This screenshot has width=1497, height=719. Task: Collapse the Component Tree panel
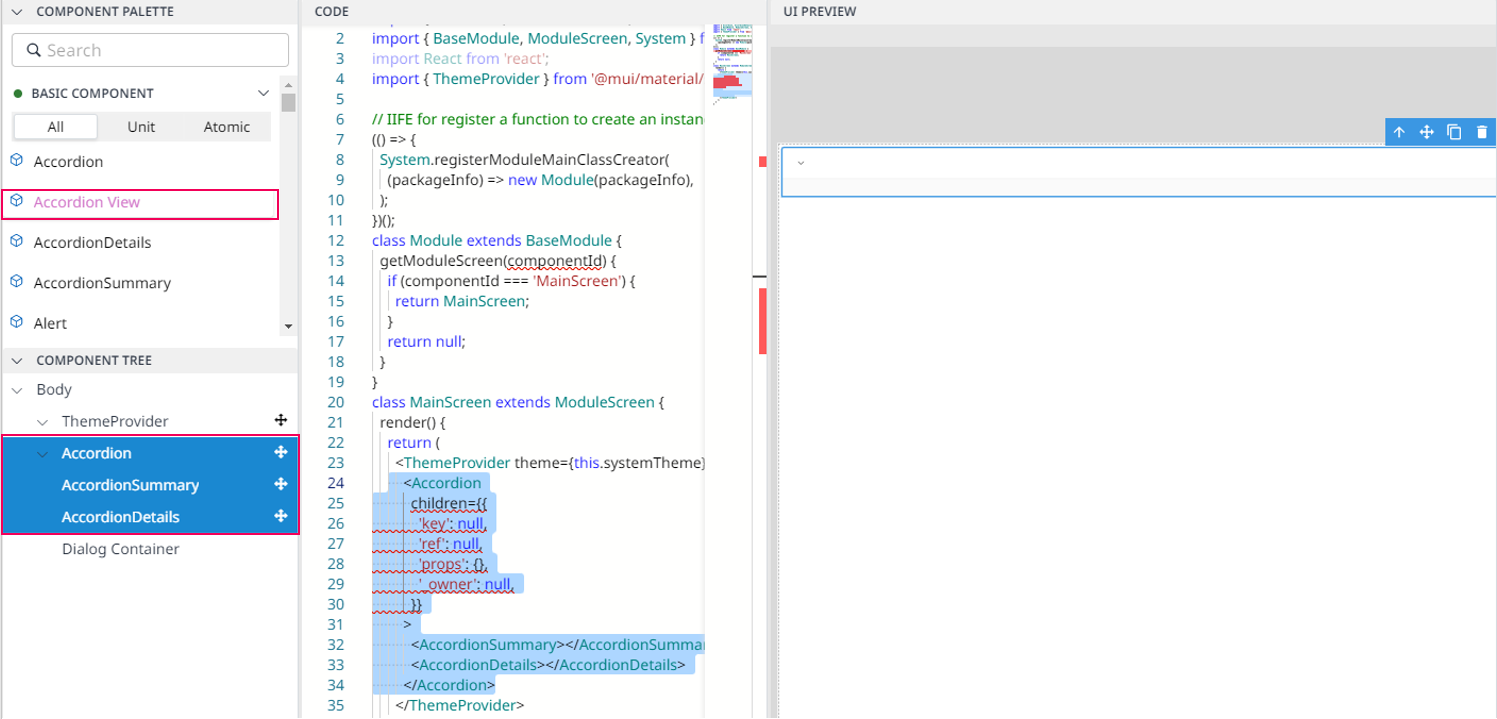click(x=16, y=360)
